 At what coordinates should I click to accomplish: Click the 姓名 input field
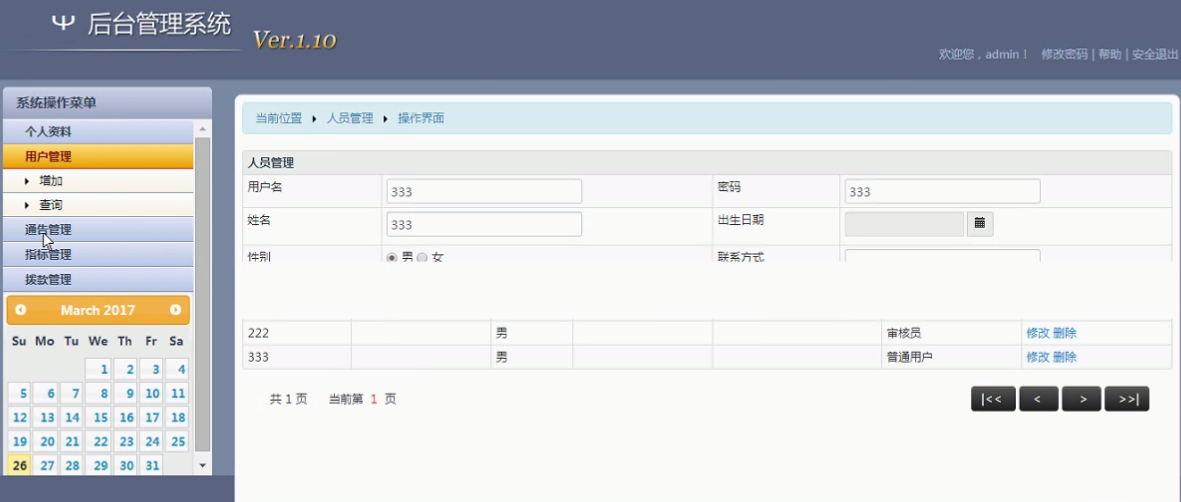point(484,225)
